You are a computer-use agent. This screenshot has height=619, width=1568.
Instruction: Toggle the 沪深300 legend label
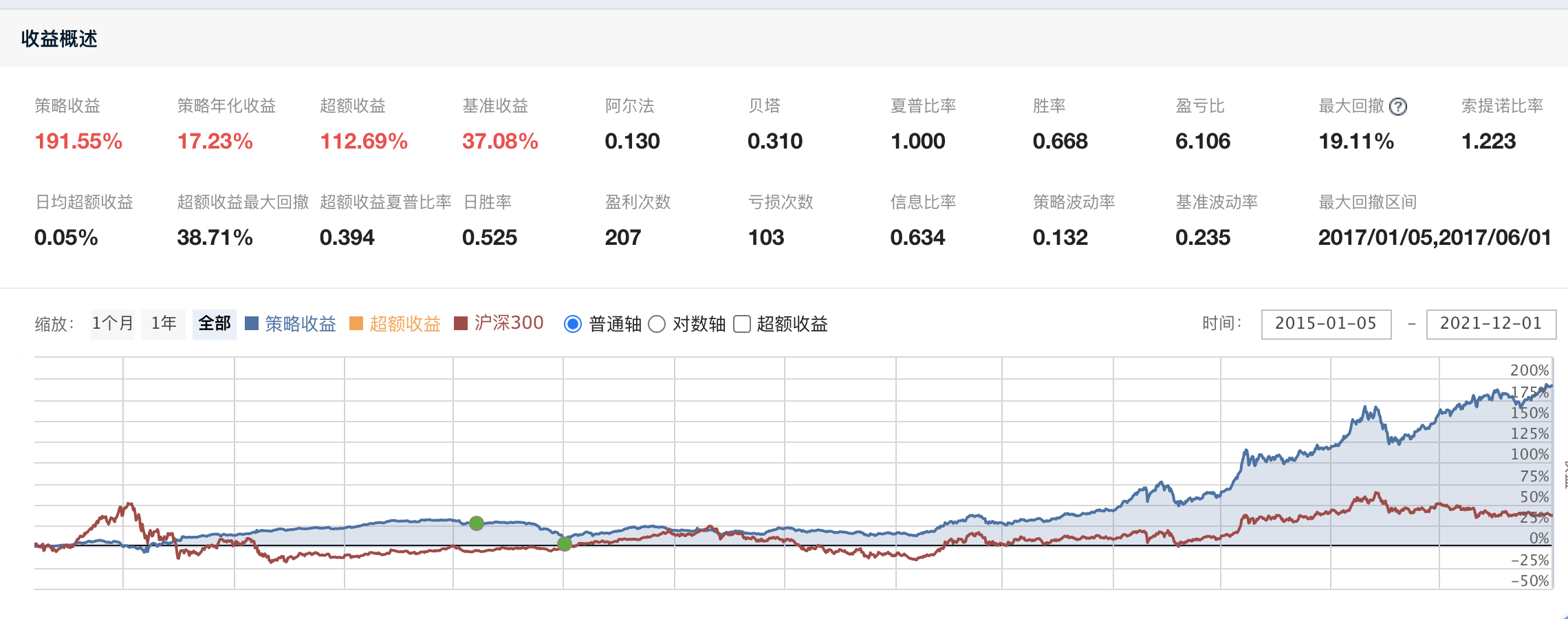pos(509,323)
